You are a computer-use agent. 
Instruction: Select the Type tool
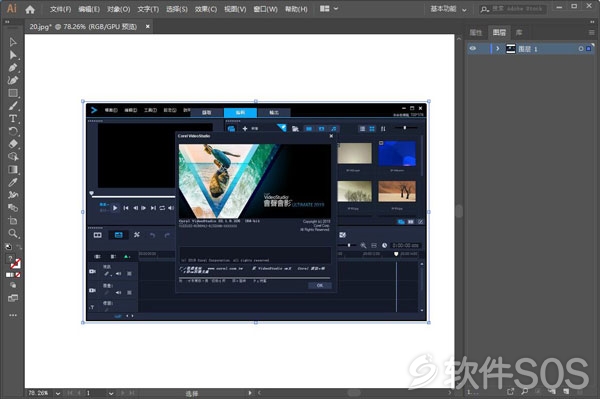click(13, 119)
